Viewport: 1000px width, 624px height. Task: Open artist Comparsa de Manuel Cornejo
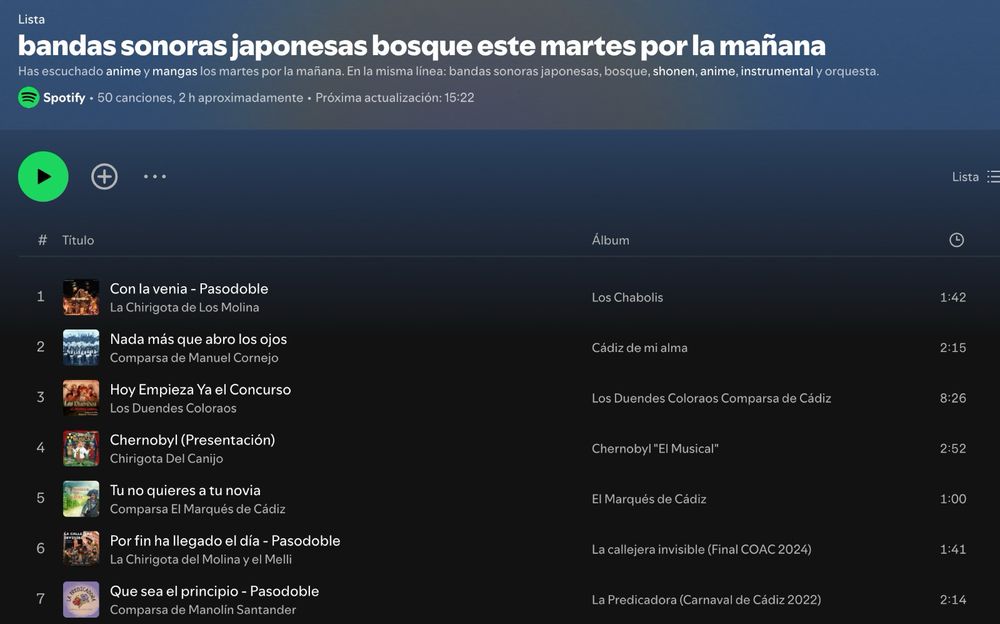(194, 357)
